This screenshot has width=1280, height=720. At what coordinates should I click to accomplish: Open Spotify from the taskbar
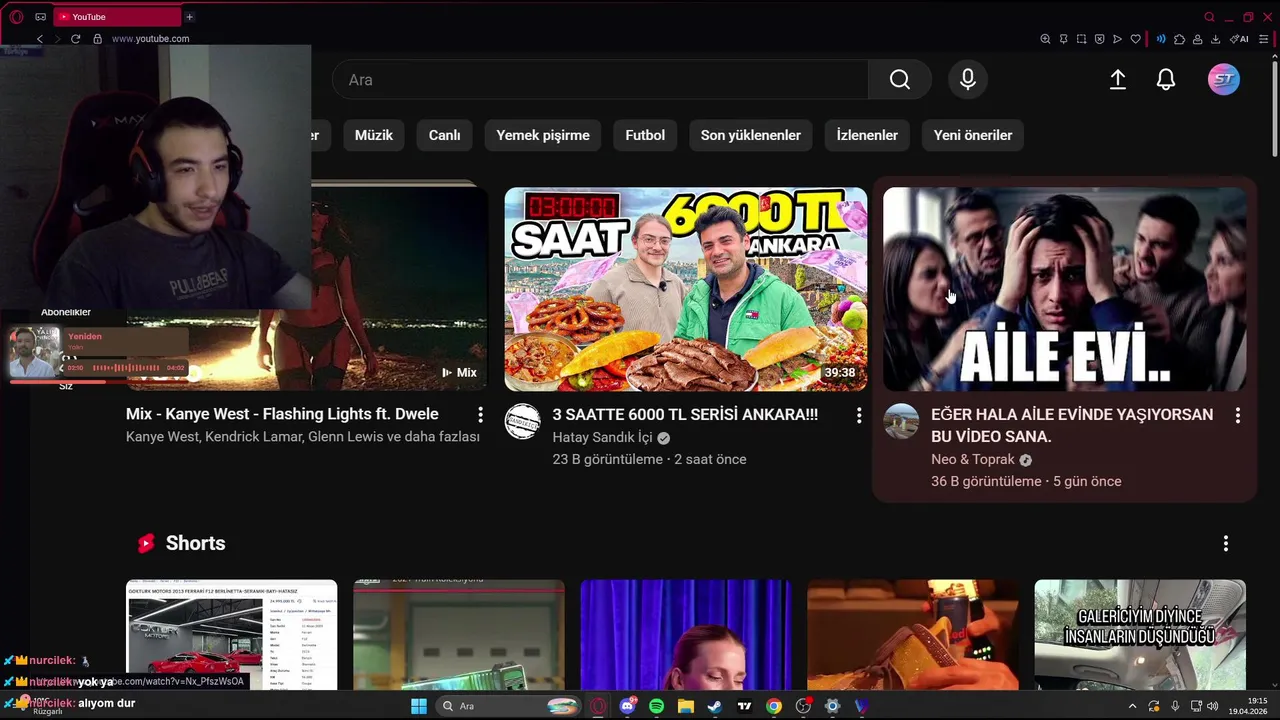(x=656, y=706)
